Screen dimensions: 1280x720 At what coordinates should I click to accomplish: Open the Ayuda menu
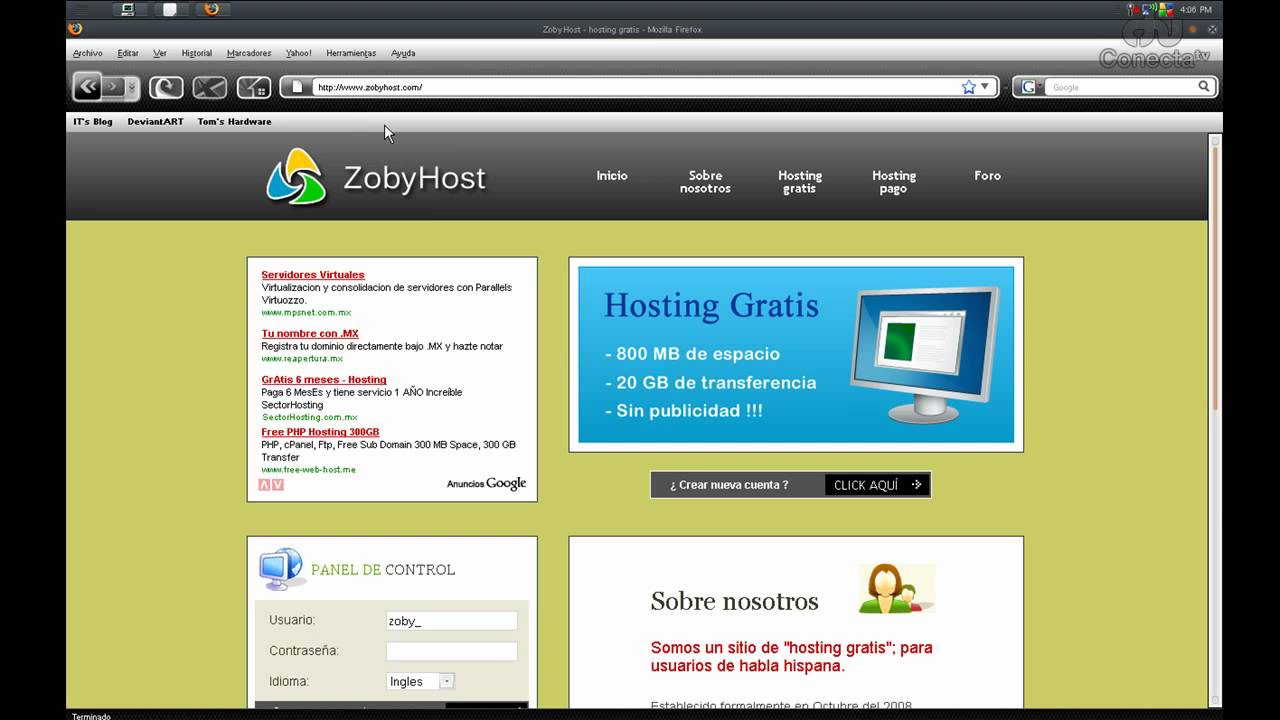403,53
